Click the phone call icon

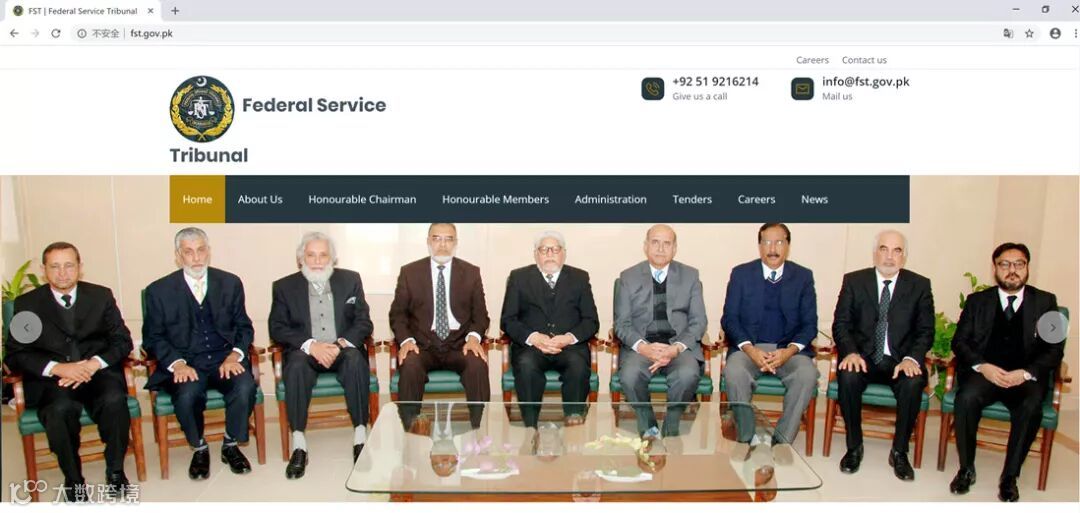653,88
